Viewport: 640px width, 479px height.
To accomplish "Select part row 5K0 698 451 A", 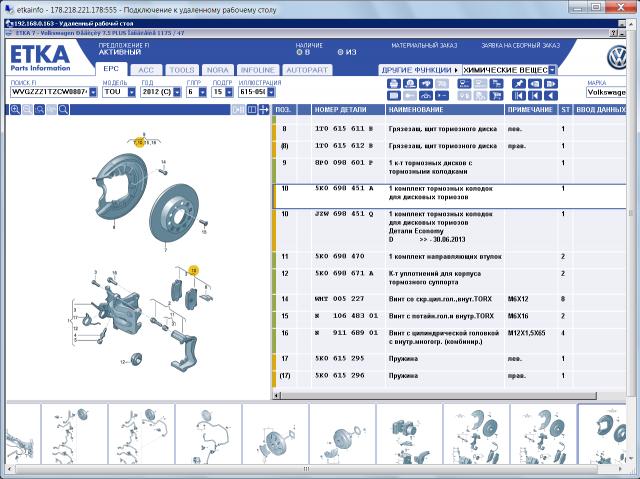I will point(449,197).
